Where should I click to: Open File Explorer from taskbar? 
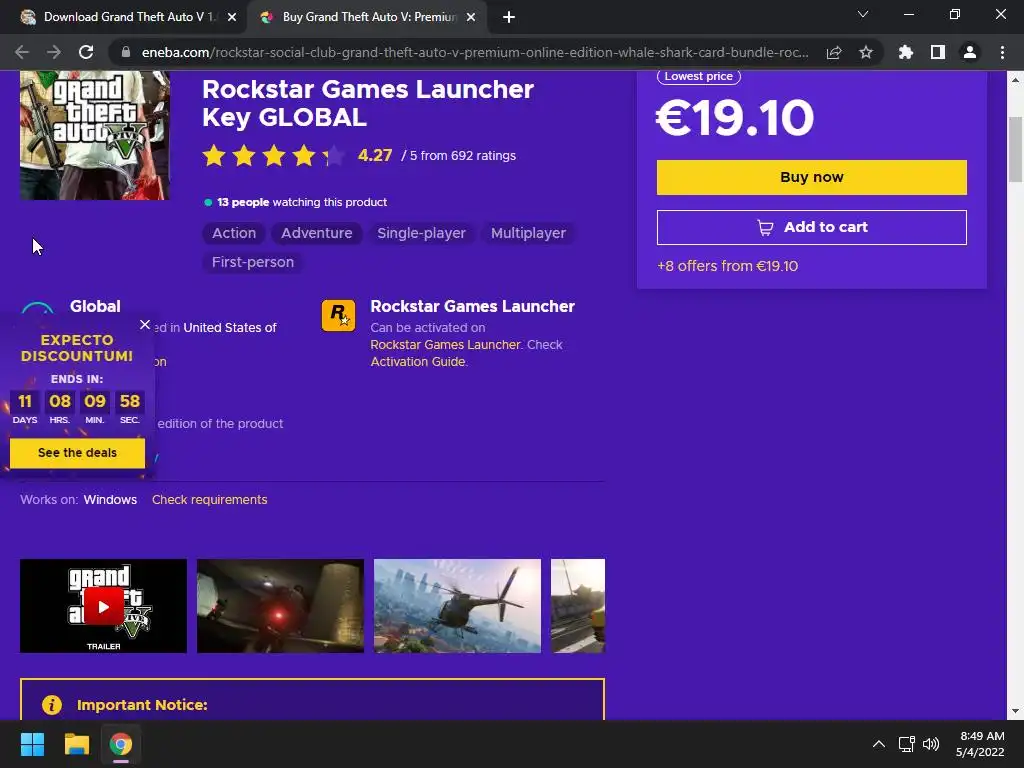[76, 744]
